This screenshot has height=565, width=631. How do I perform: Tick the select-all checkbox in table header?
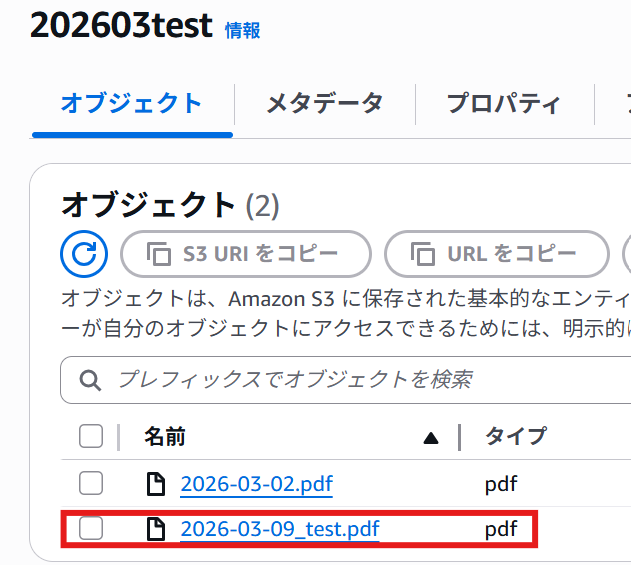(x=91, y=436)
